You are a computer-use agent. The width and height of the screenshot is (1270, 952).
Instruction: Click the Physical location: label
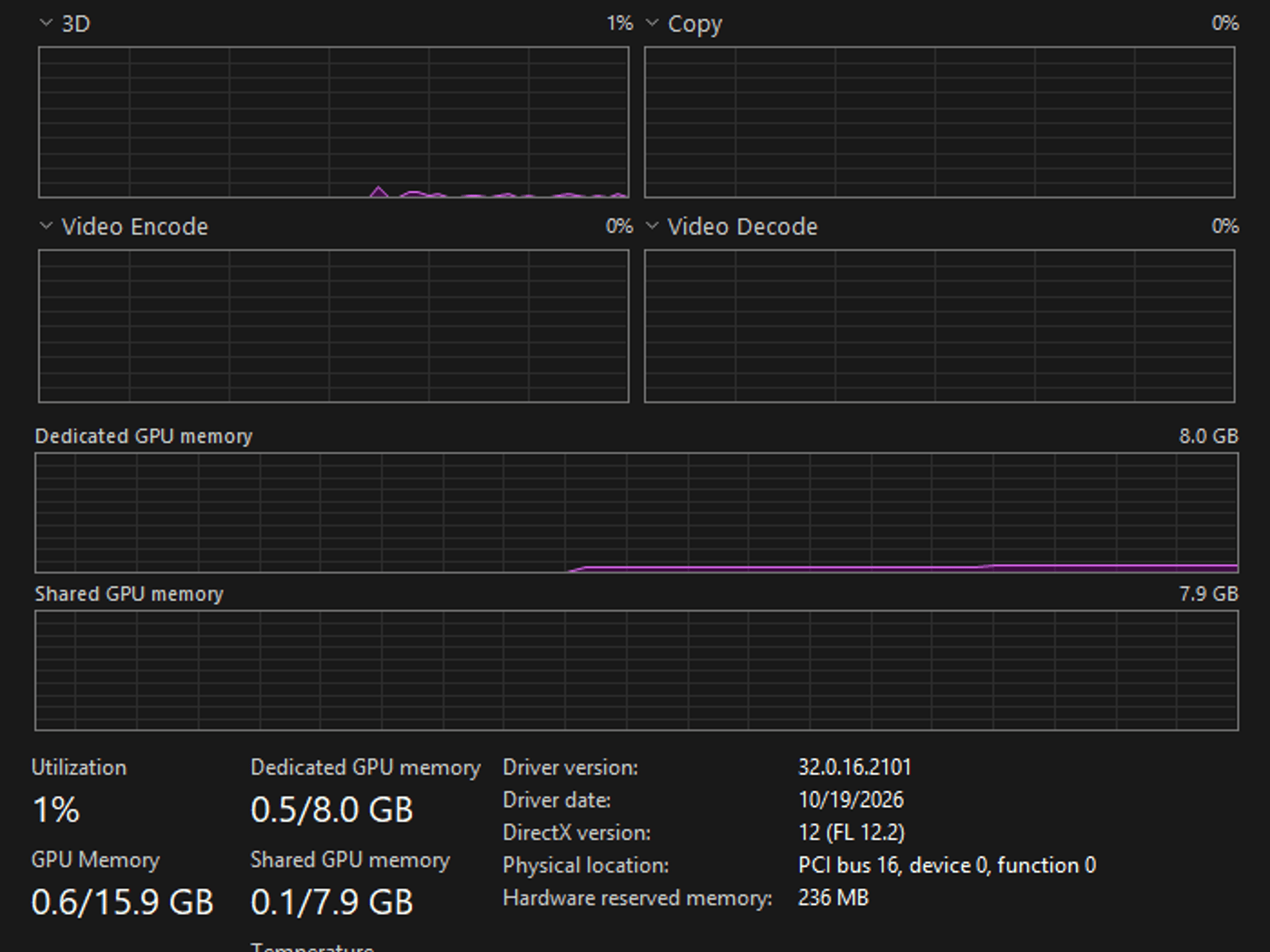586,866
